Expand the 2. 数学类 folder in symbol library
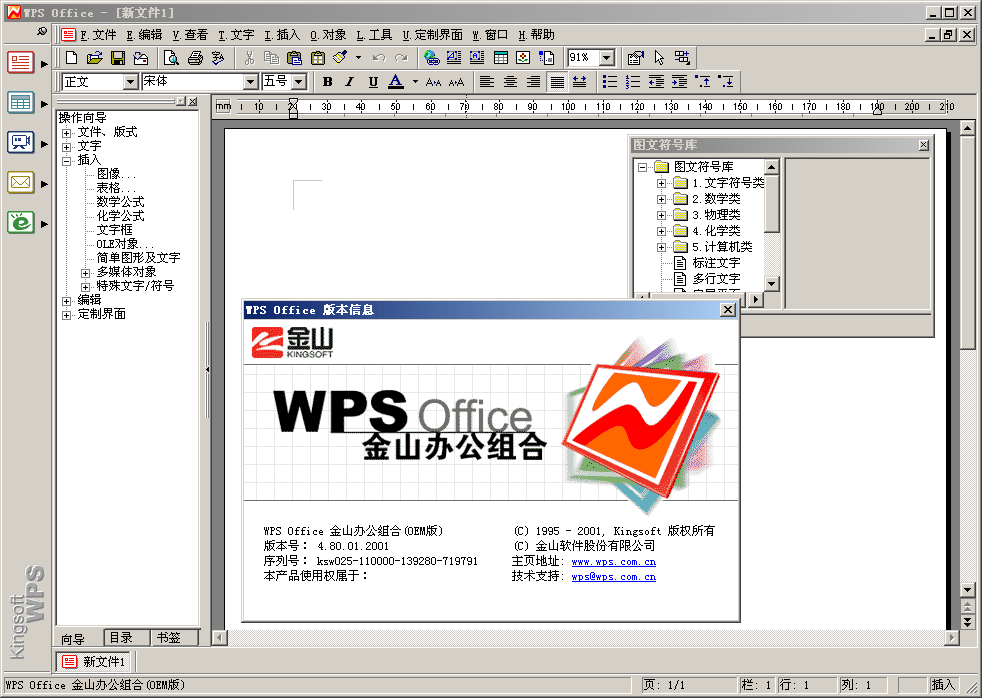 click(661, 199)
